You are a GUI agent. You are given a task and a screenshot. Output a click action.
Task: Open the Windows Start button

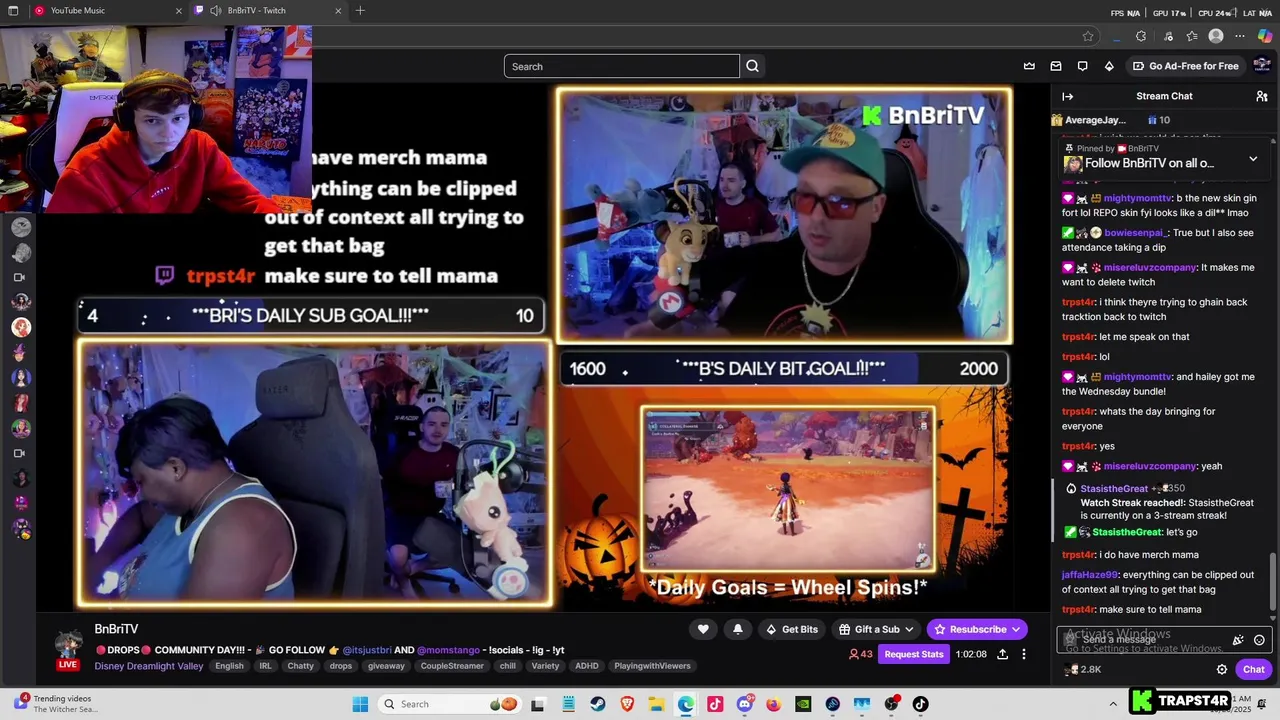click(360, 704)
